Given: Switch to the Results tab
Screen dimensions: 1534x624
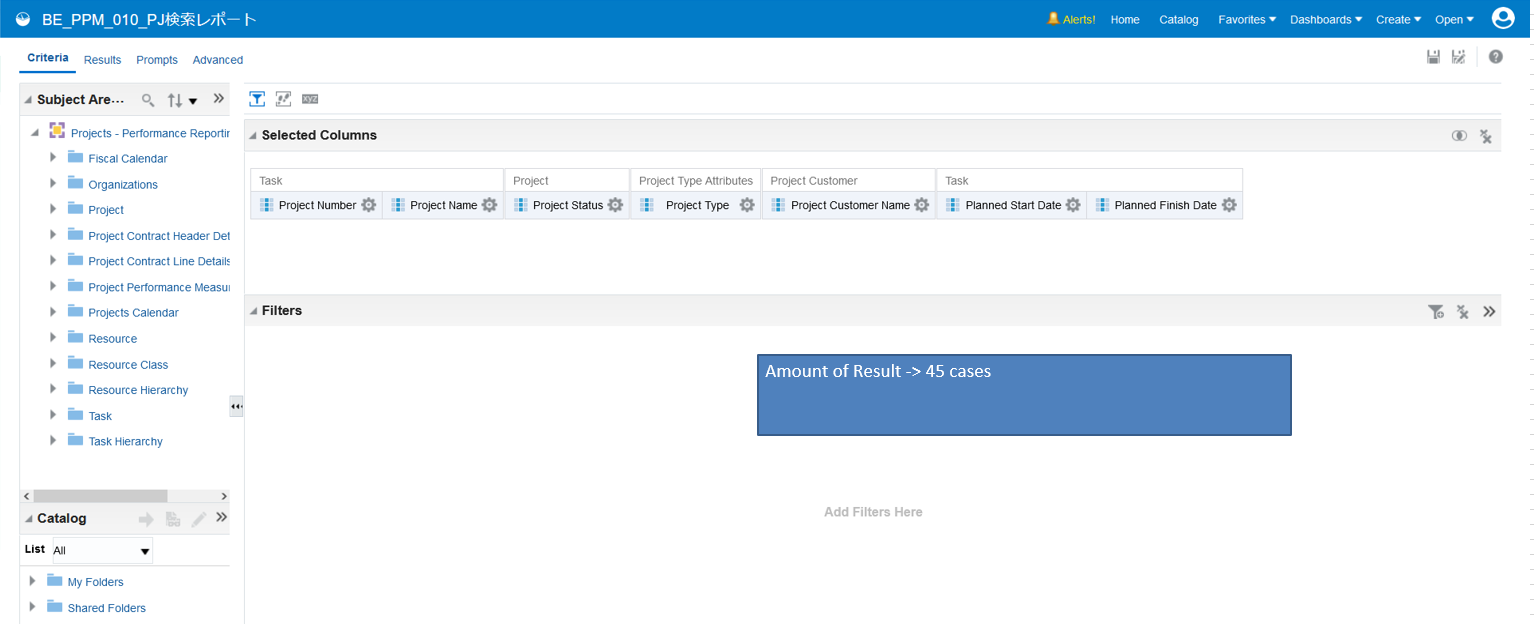Looking at the screenshot, I should (102, 59).
